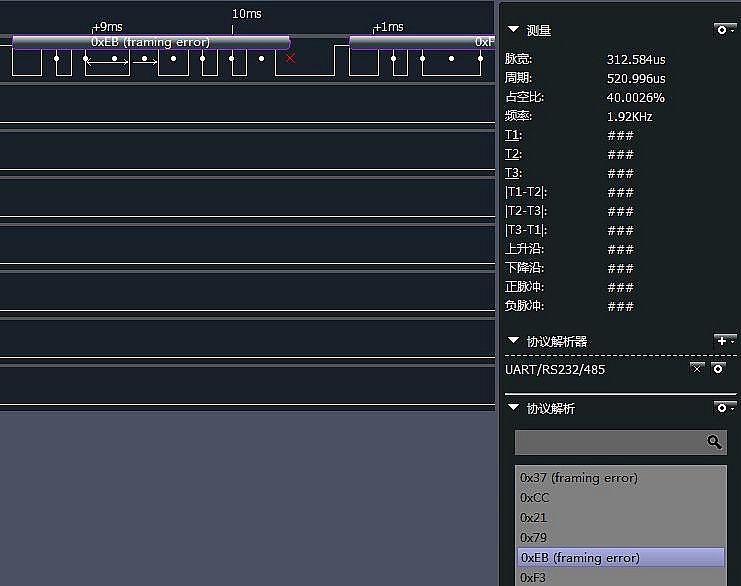741x586 pixels.
Task: Open the protocol results panel gear settings
Action: 725,408
